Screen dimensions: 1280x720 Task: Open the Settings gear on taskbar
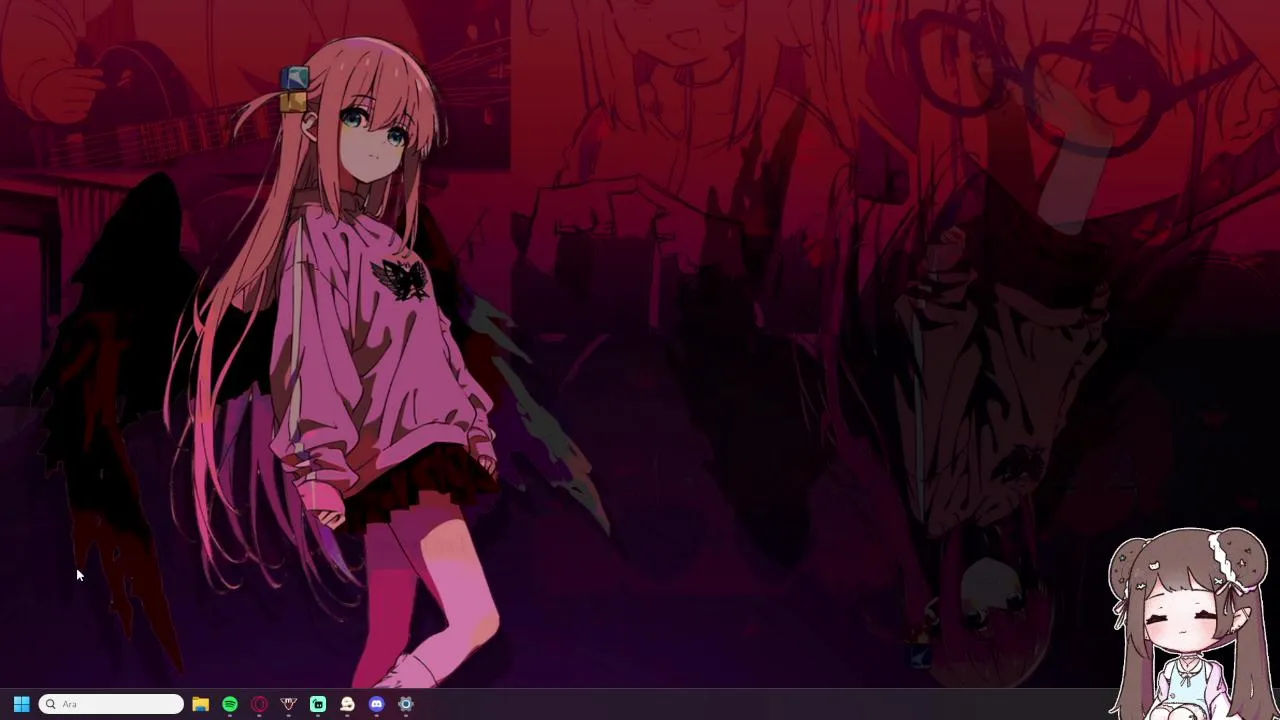[x=406, y=704]
